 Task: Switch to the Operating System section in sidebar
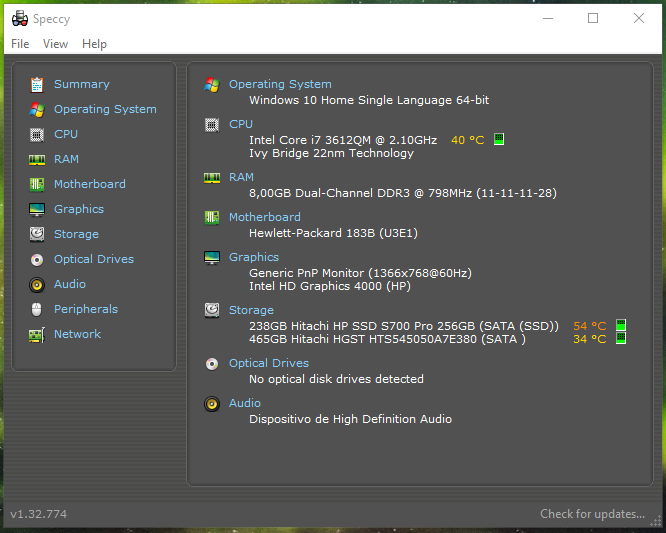click(x=105, y=109)
